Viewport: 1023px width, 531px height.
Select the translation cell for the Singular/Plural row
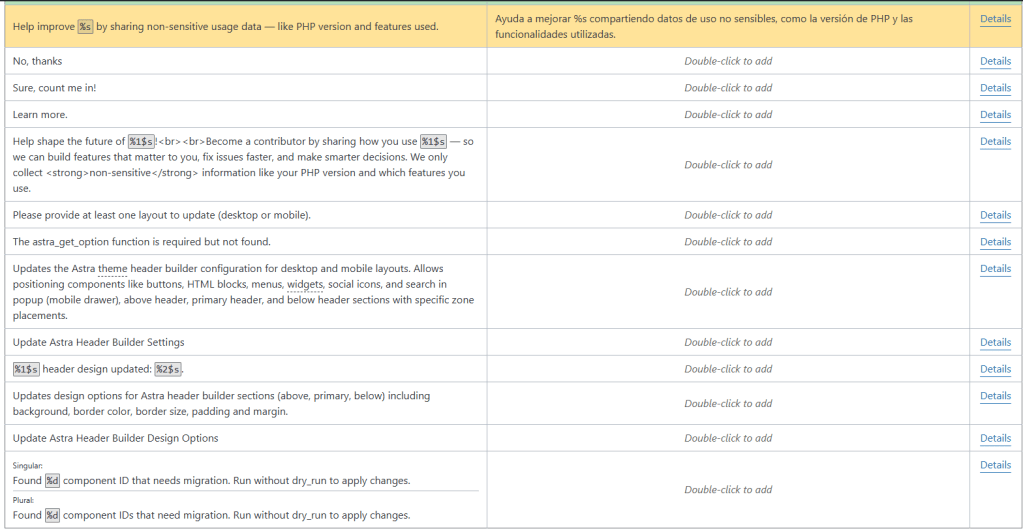pos(727,490)
